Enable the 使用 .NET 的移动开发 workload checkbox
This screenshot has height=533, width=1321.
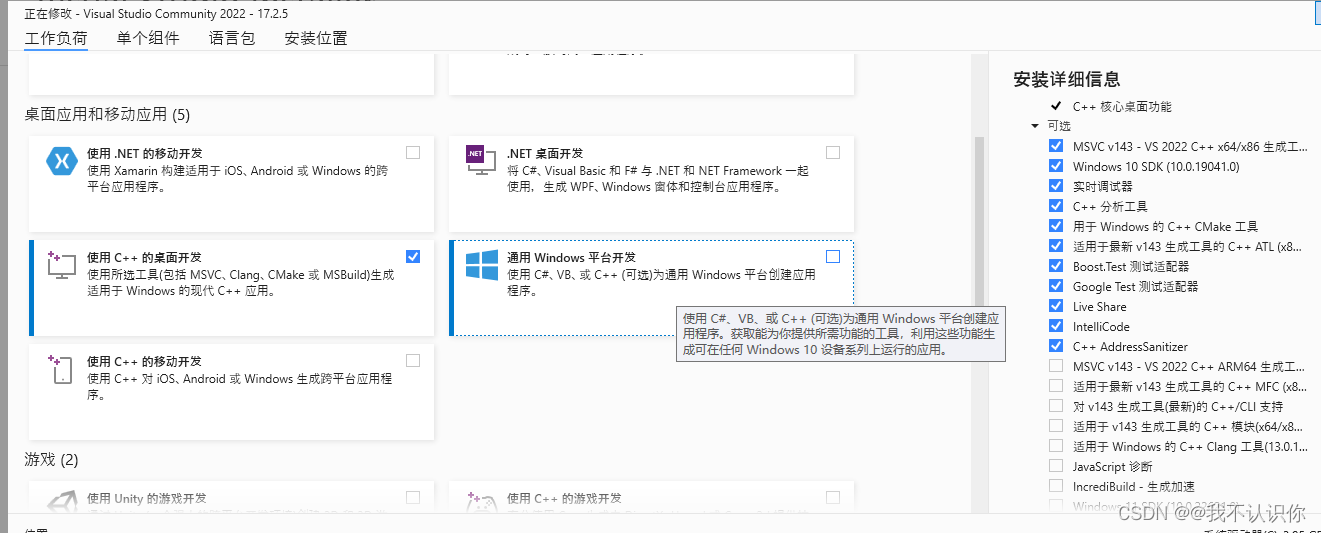tap(413, 153)
